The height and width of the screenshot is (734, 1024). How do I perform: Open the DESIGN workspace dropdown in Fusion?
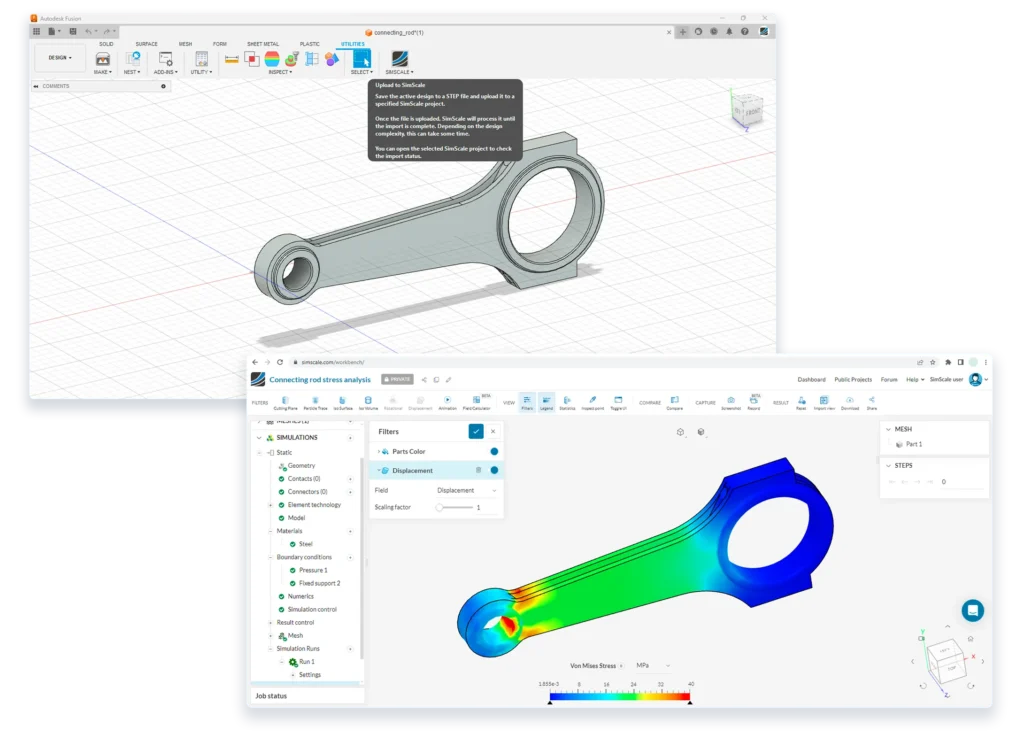pyautogui.click(x=59, y=57)
